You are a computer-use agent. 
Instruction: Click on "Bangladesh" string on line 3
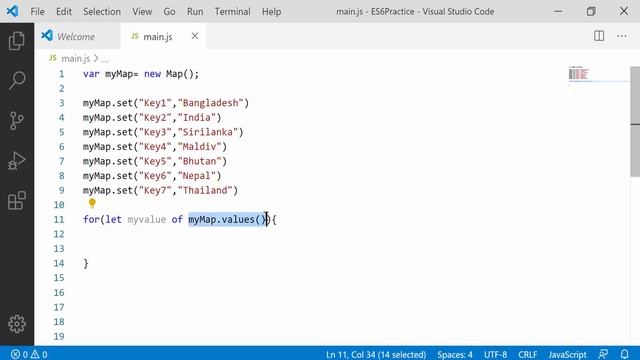point(210,103)
